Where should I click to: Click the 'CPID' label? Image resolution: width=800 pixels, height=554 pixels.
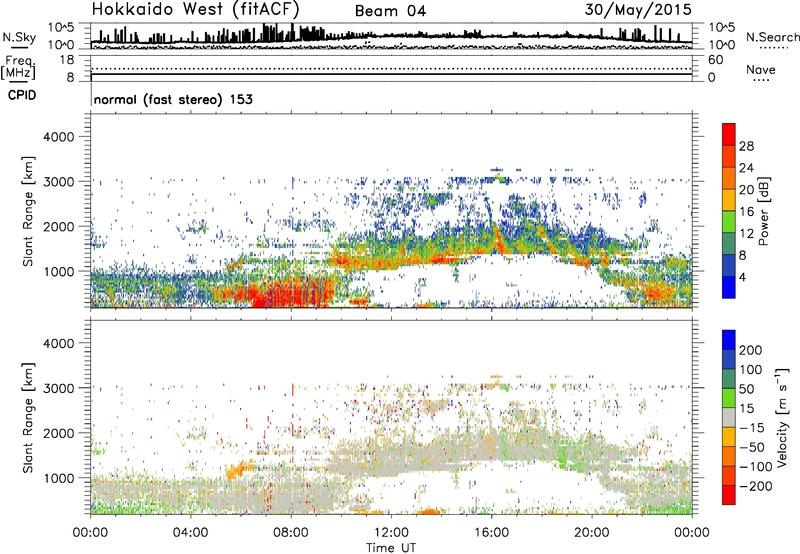click(22, 95)
